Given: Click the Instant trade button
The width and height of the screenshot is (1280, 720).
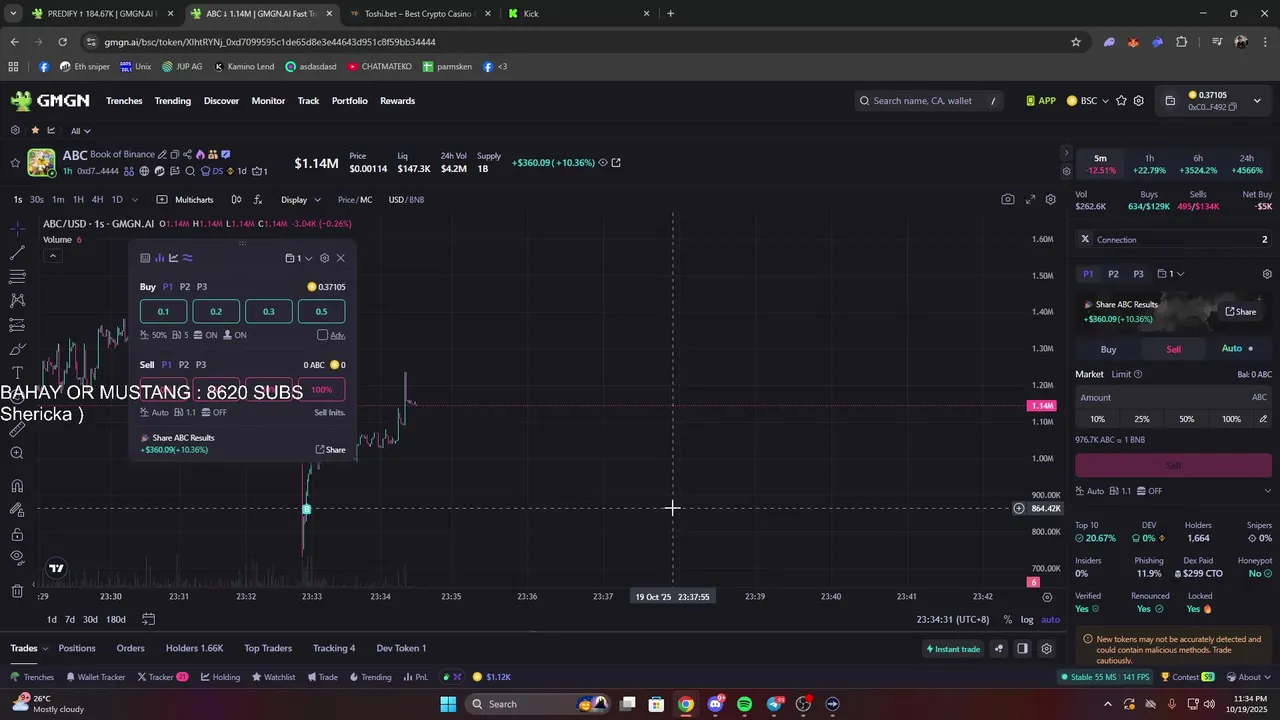Looking at the screenshot, I should (x=952, y=649).
